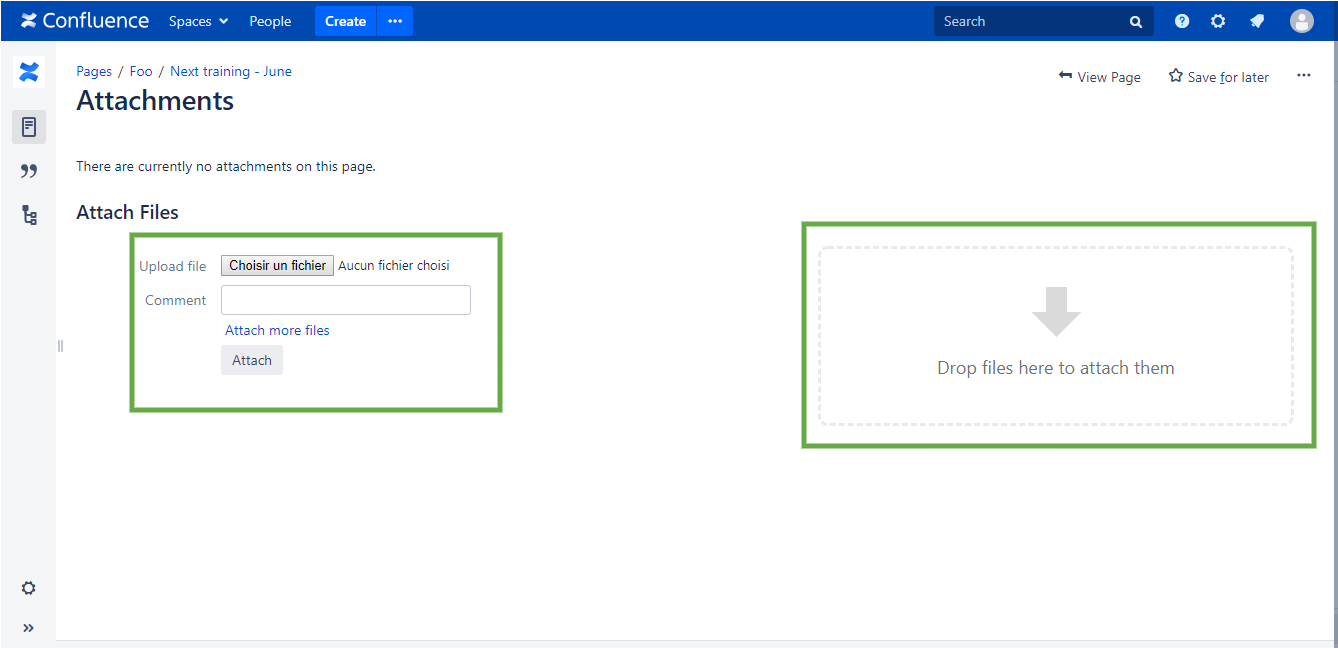Star this page with Save for later
The height and width of the screenshot is (648, 1338).
coord(1218,76)
